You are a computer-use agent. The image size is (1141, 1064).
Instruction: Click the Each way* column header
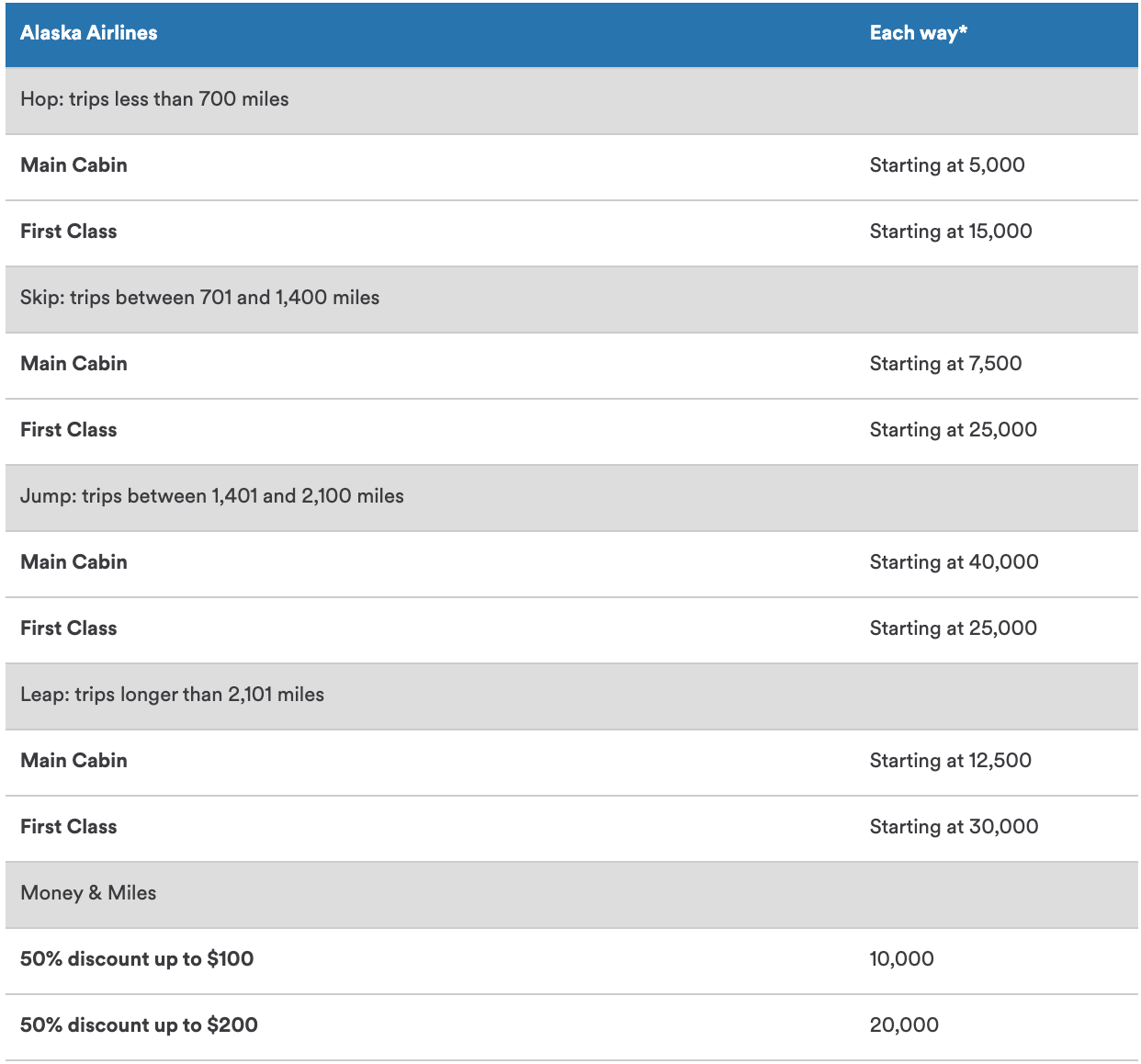[x=919, y=33]
